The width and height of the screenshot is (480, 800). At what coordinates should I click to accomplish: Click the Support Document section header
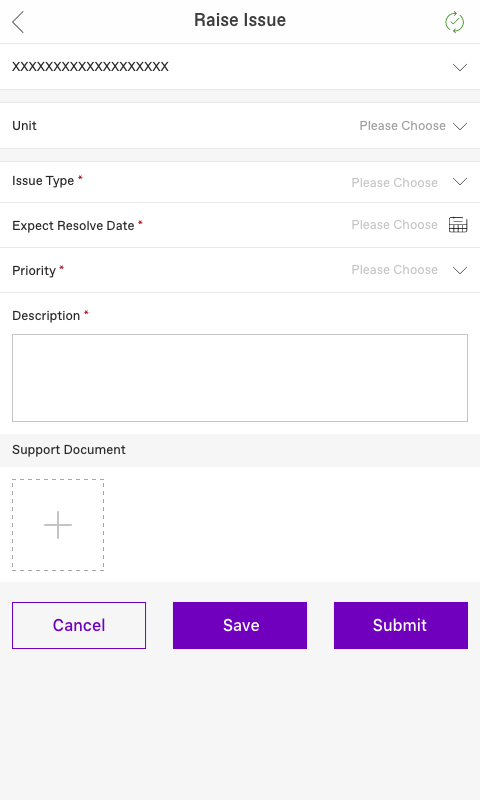69,449
